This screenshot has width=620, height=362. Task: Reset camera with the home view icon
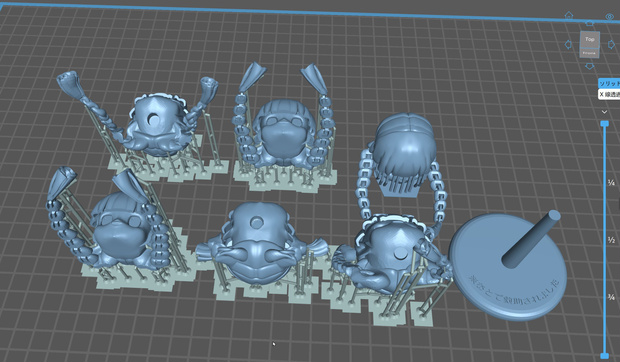click(569, 15)
